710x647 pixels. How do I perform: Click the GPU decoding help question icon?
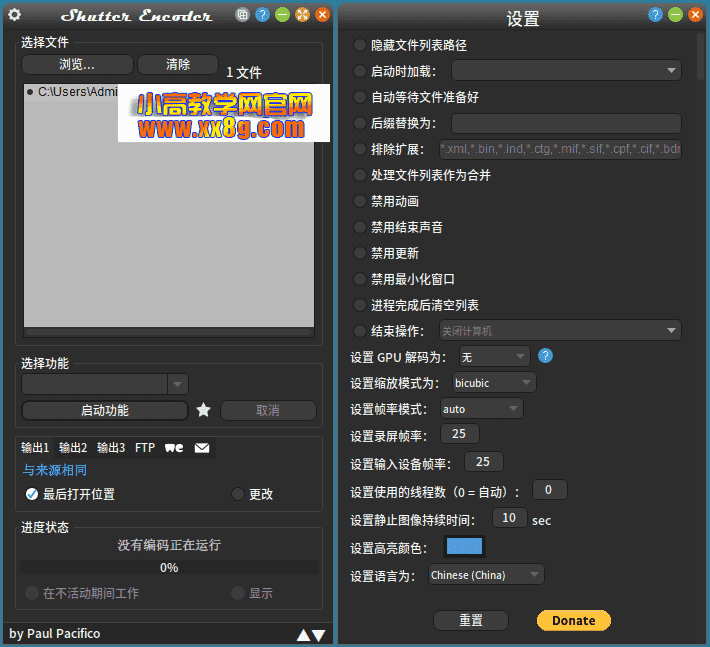[545, 356]
